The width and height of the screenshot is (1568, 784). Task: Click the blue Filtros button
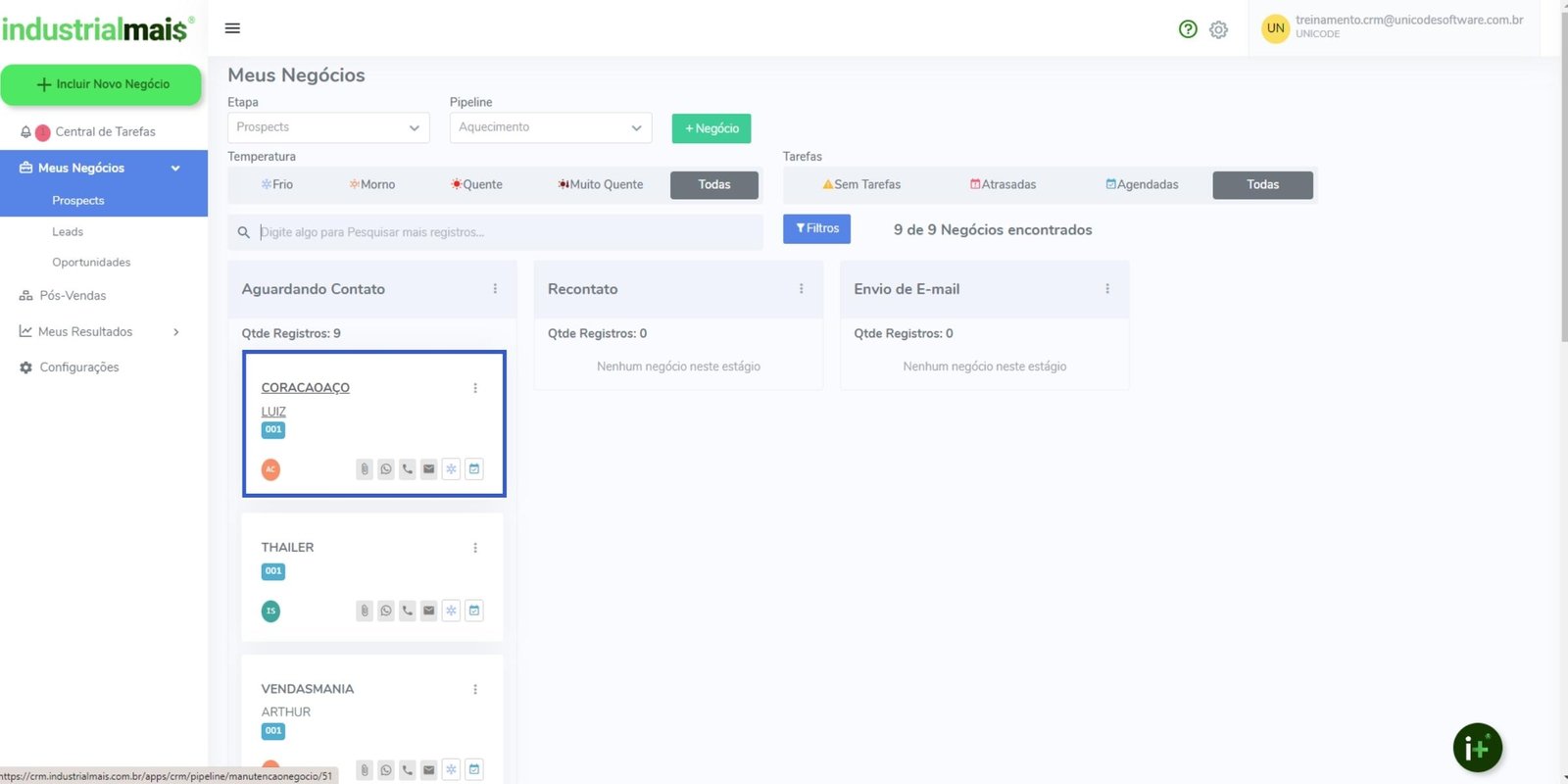point(816,228)
